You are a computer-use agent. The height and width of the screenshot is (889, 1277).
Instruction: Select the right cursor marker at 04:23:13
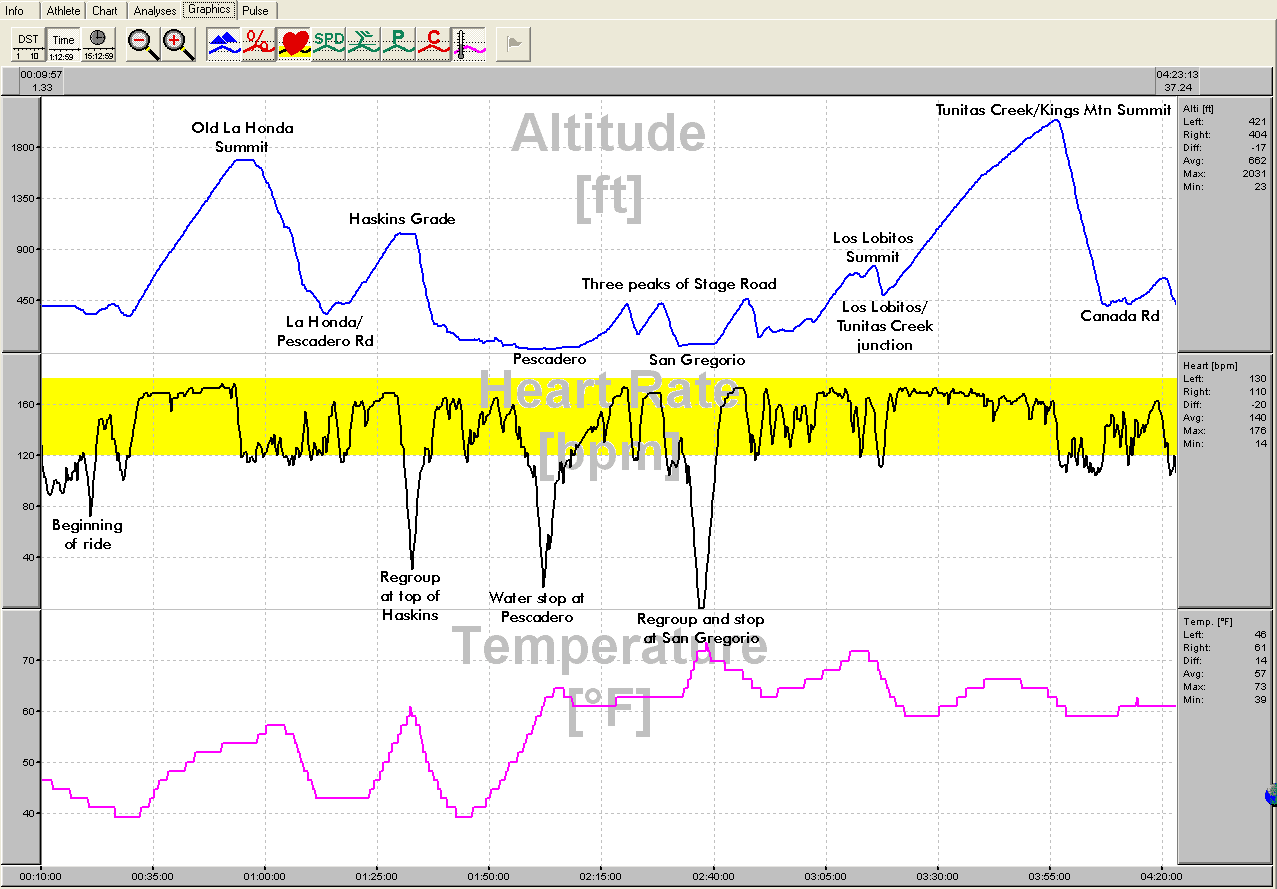[1177, 81]
